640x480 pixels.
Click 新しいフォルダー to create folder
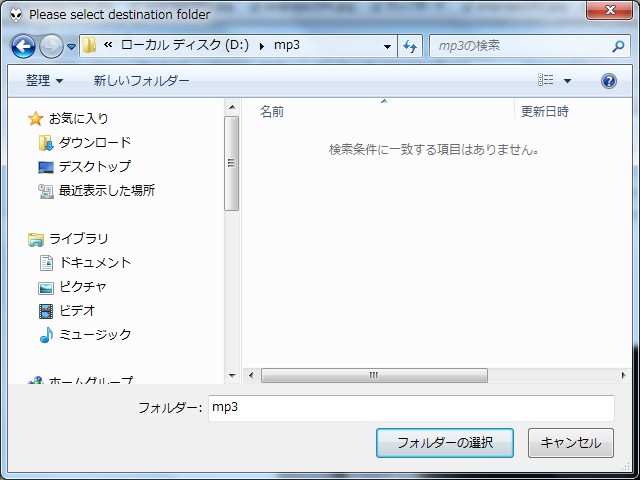point(141,81)
